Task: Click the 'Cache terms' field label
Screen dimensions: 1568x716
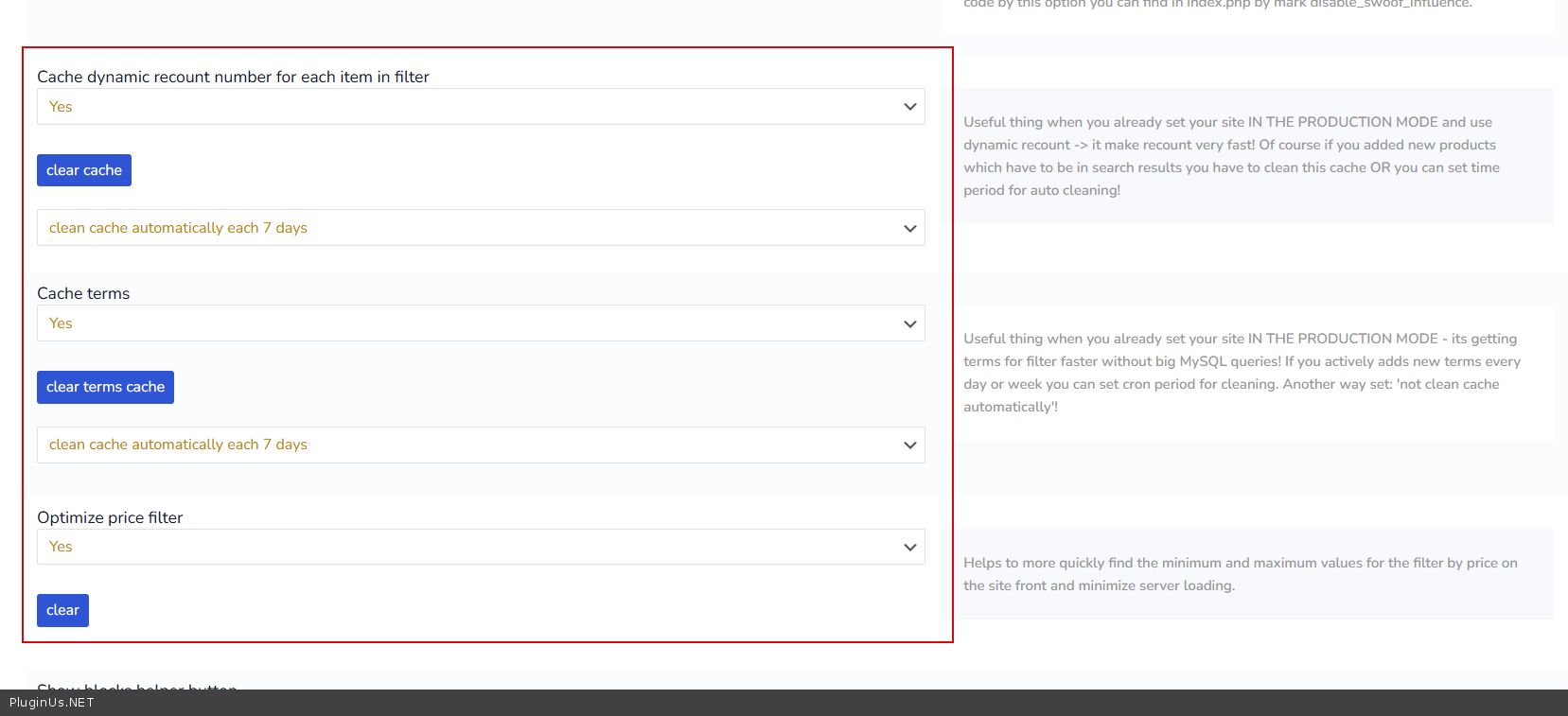Action: (83, 293)
